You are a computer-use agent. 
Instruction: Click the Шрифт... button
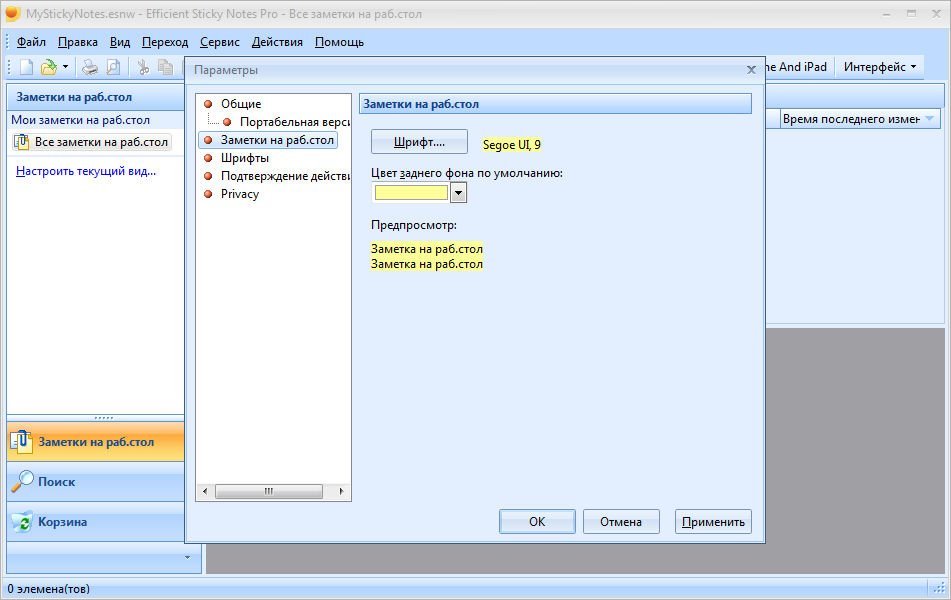(419, 142)
